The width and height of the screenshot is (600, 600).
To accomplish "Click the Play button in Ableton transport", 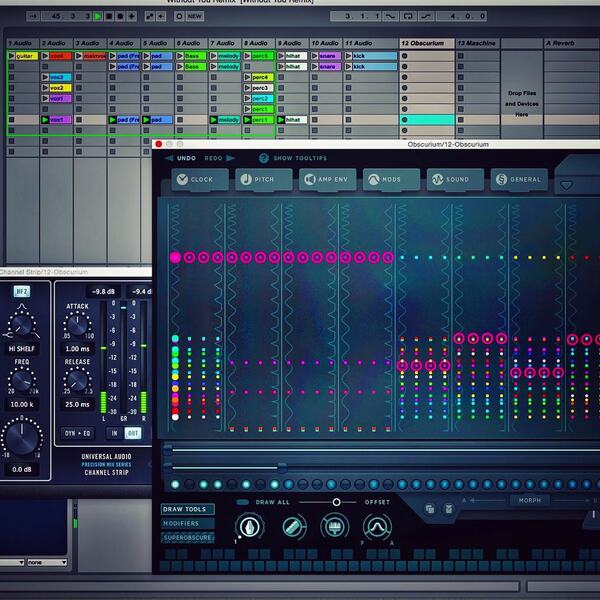I will click(98, 16).
